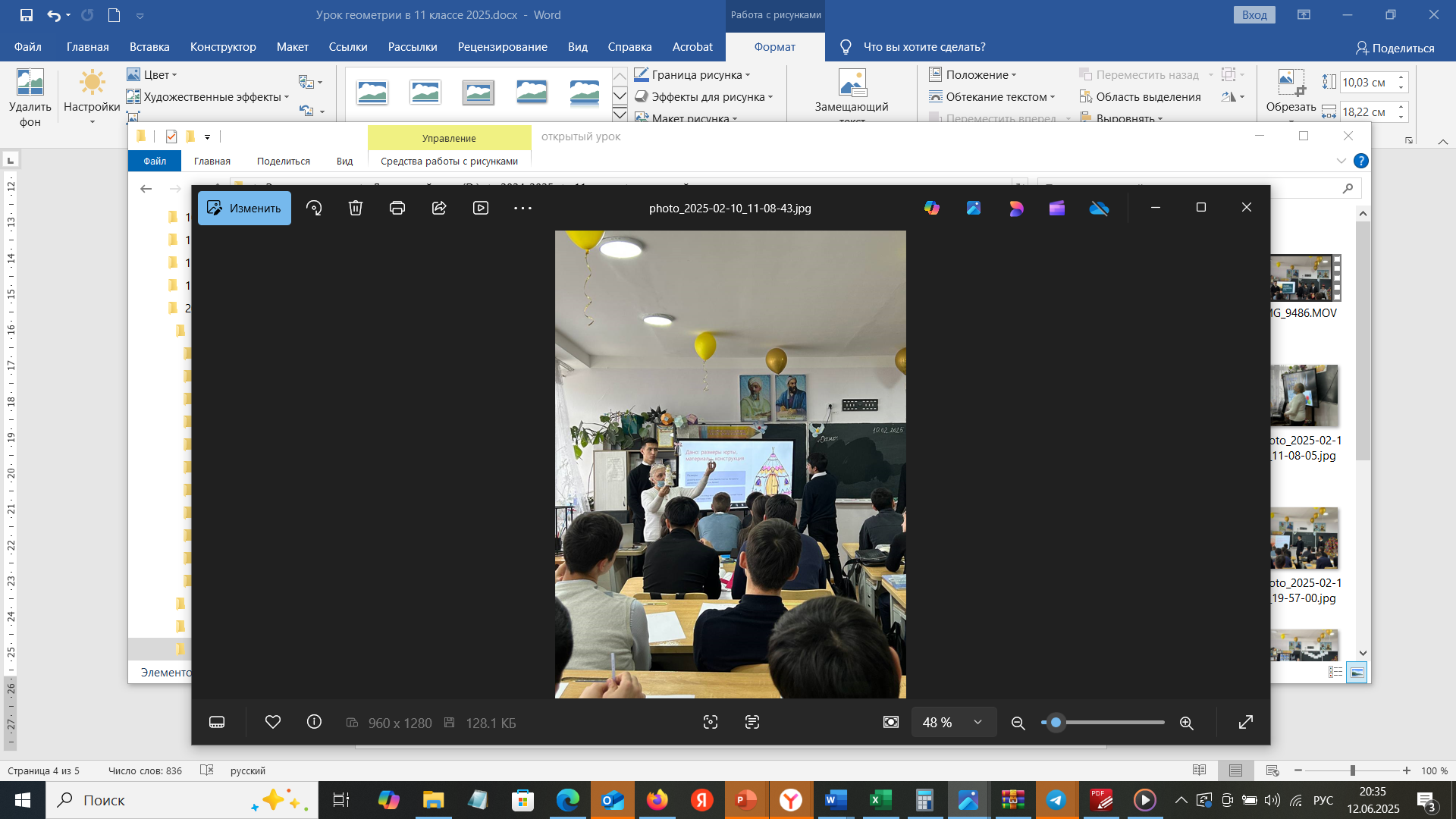This screenshot has height=819, width=1456.
Task: Click Word zoom slider handle
Action: click(x=1352, y=770)
